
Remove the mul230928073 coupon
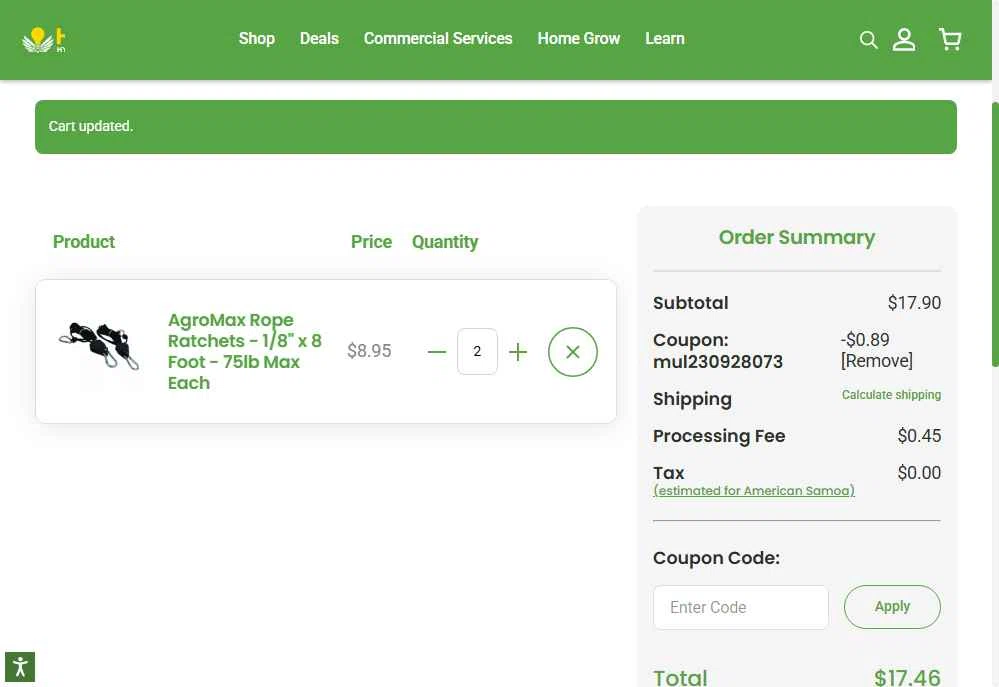[876, 361]
